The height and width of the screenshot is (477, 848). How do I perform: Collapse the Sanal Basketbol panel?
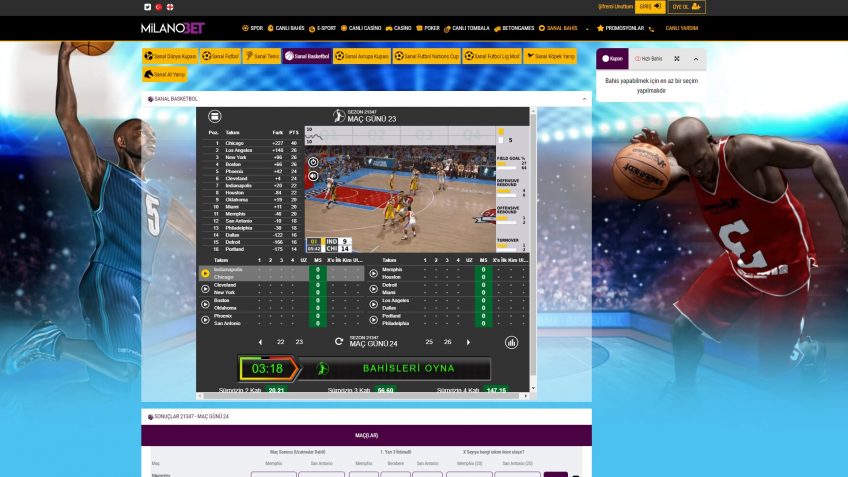coord(584,99)
